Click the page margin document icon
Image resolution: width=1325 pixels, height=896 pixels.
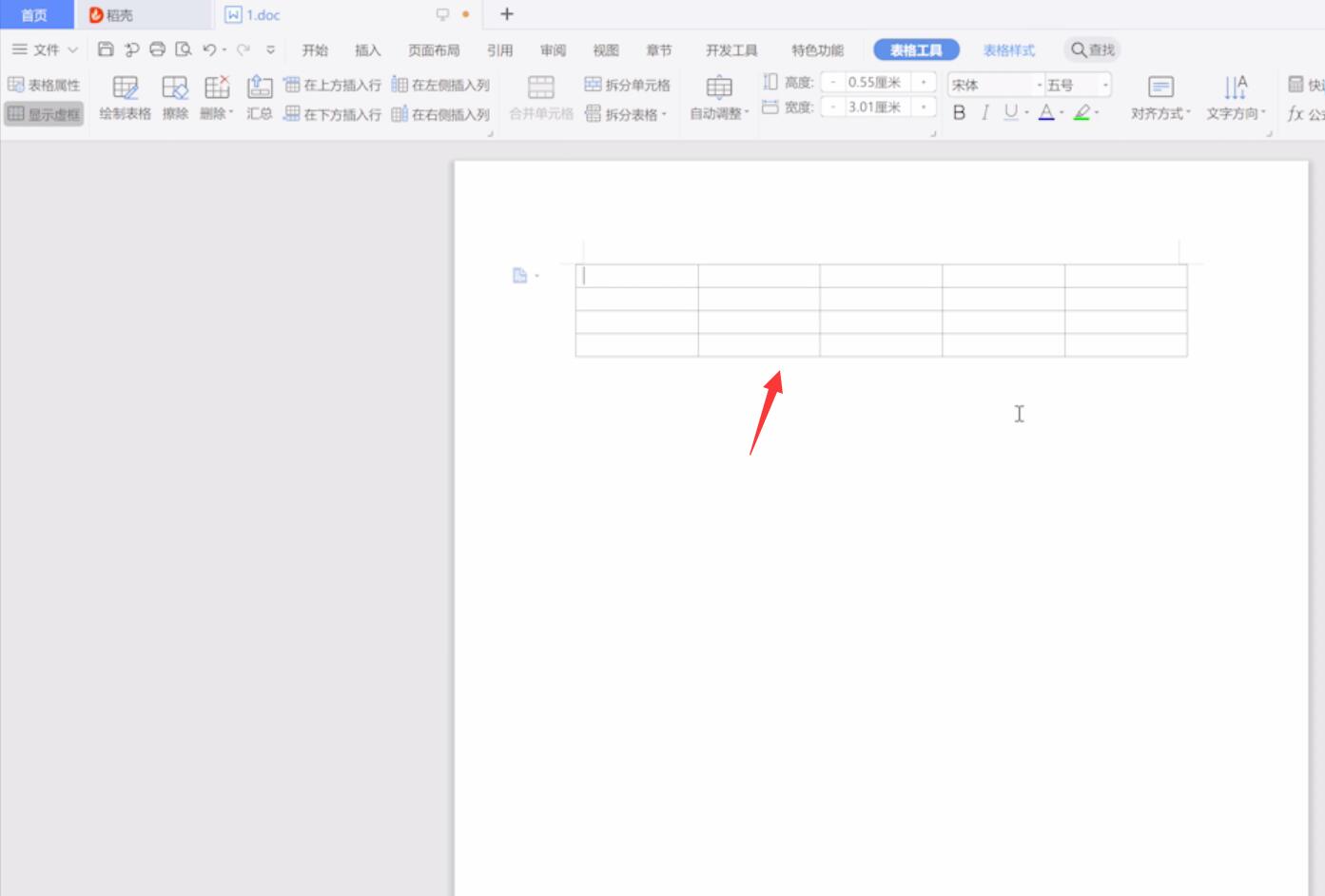click(x=520, y=276)
